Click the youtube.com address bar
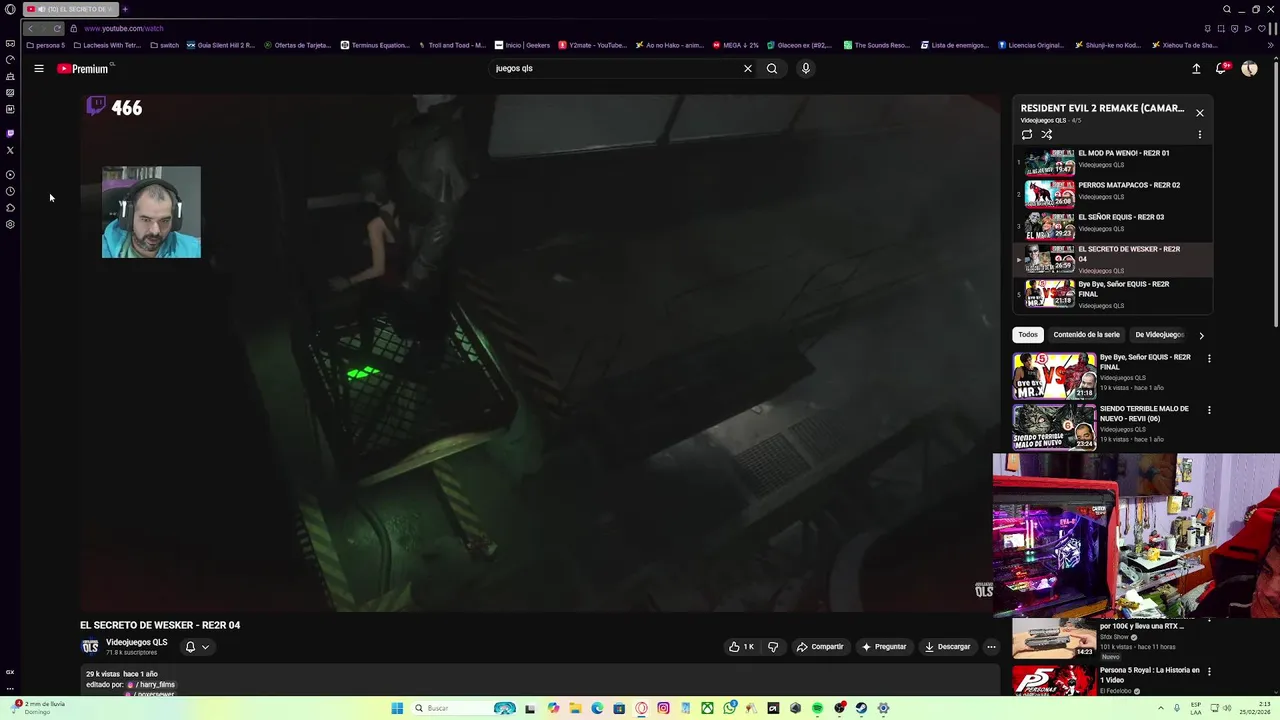1280x720 pixels. (124, 28)
